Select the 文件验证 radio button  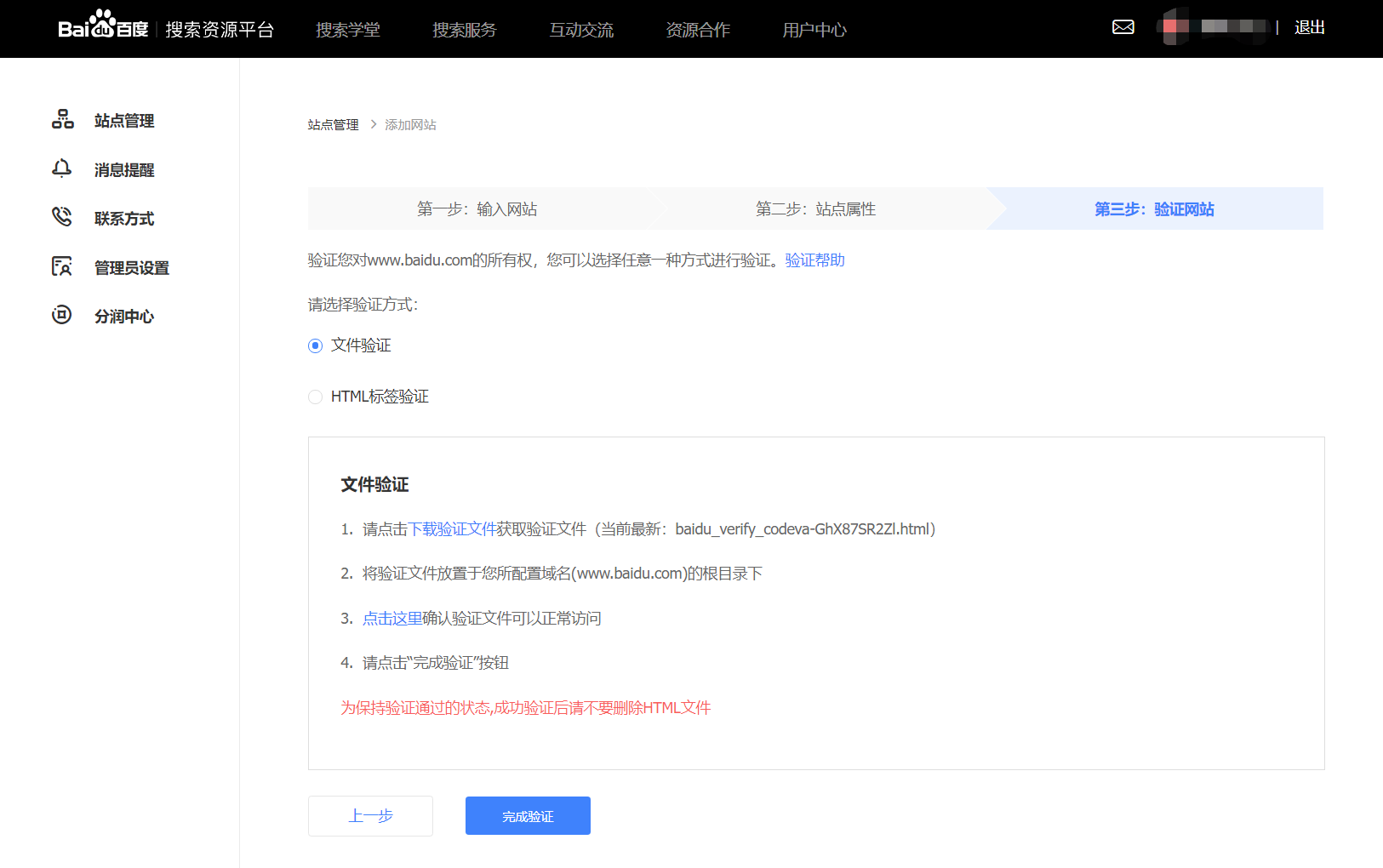point(316,345)
